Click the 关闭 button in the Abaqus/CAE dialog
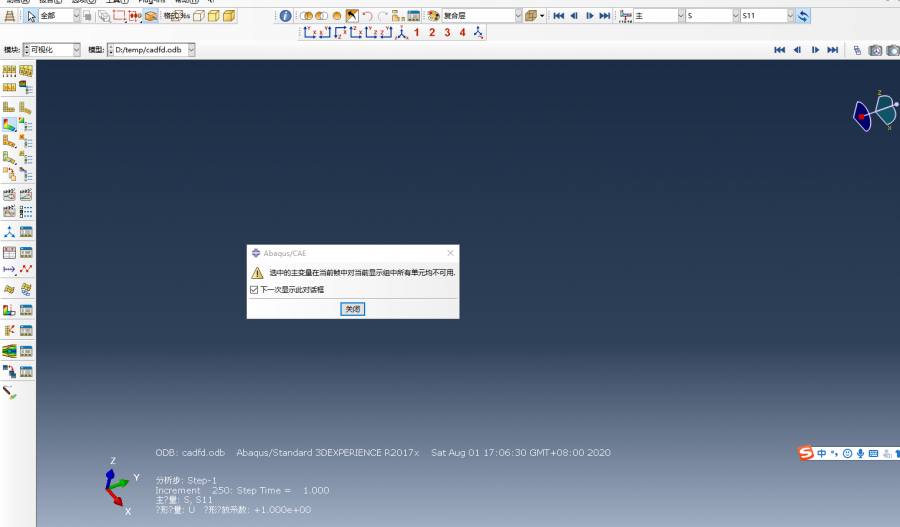The height and width of the screenshot is (527, 900). coord(352,309)
